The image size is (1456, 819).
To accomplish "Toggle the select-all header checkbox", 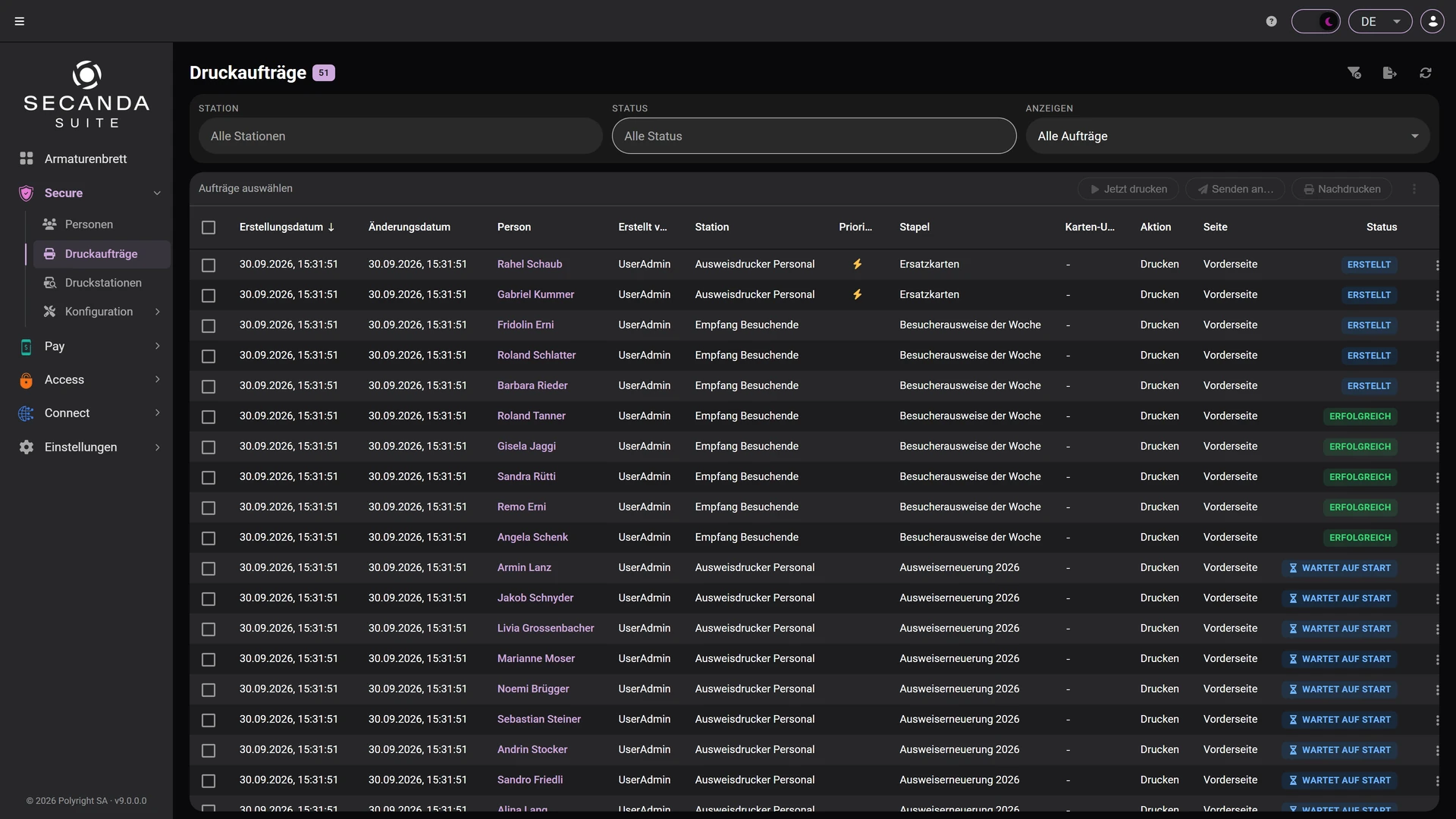I will point(209,227).
